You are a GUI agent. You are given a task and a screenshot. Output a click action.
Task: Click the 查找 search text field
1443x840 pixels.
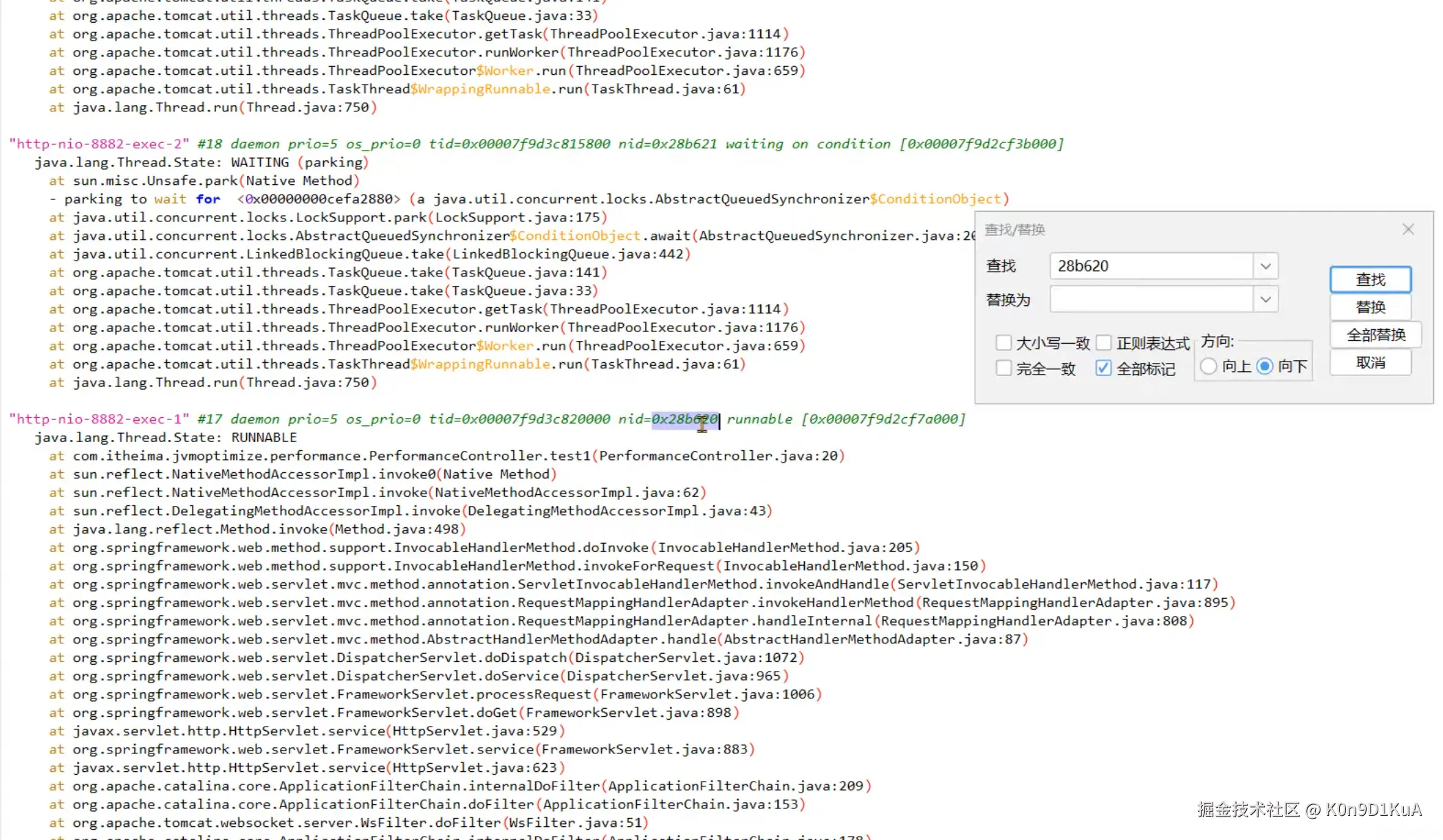[x=1151, y=266]
